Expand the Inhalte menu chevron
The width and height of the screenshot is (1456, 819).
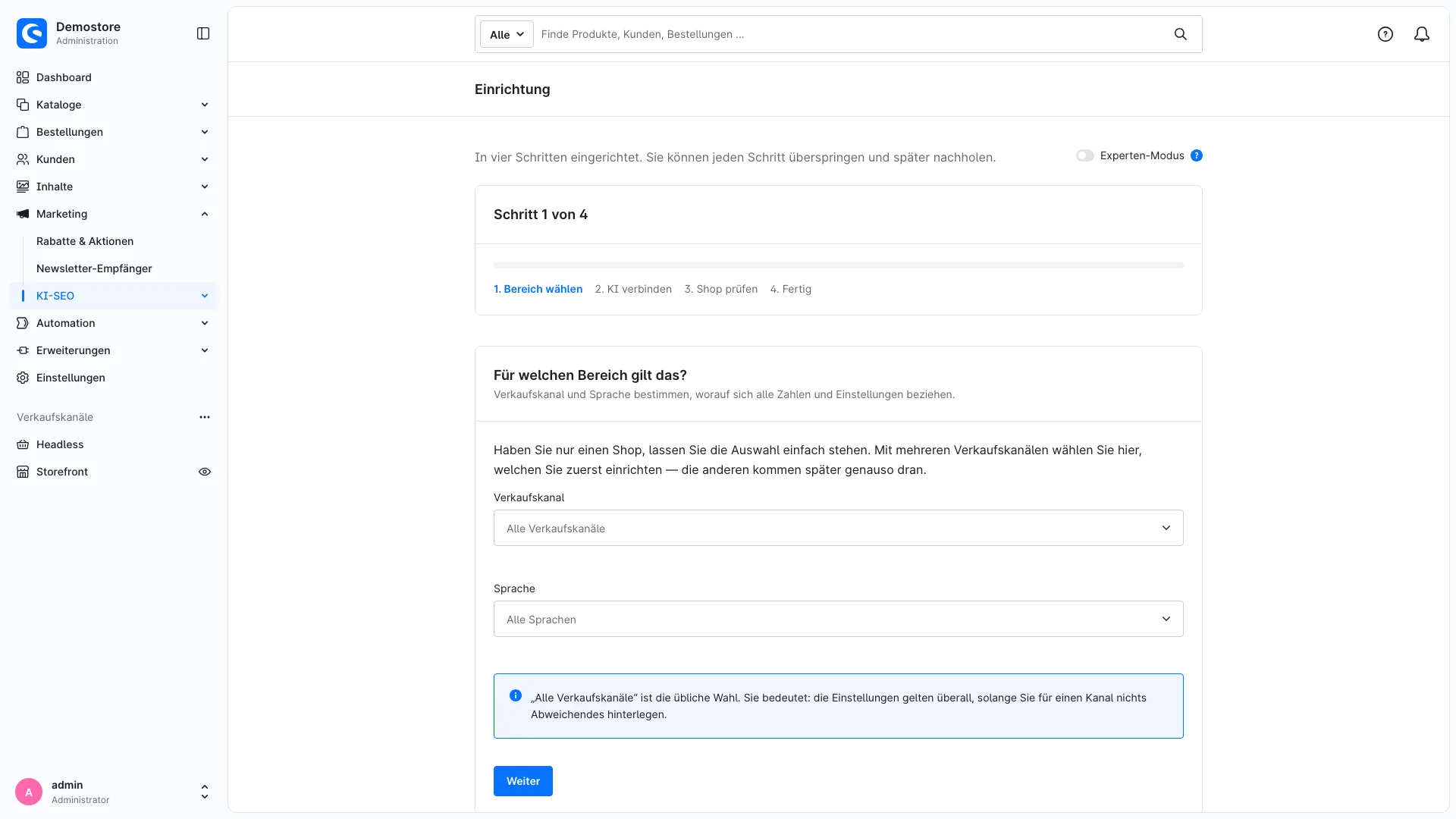205,187
